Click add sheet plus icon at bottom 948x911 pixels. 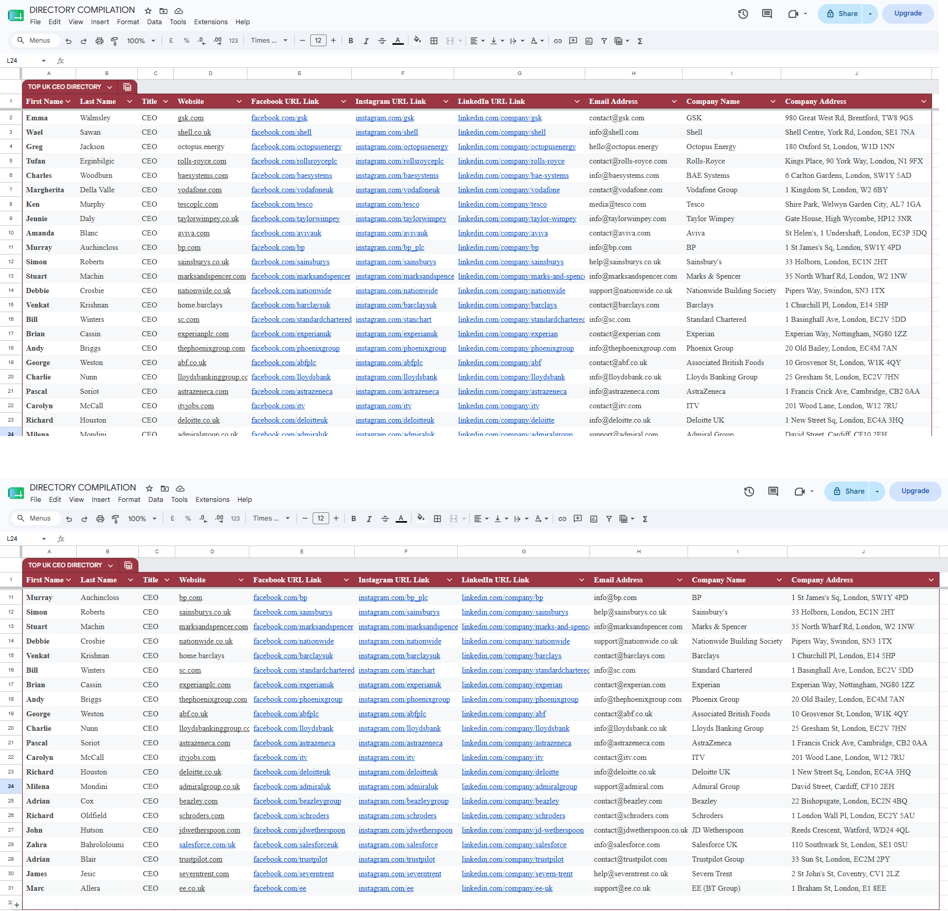(16, 904)
